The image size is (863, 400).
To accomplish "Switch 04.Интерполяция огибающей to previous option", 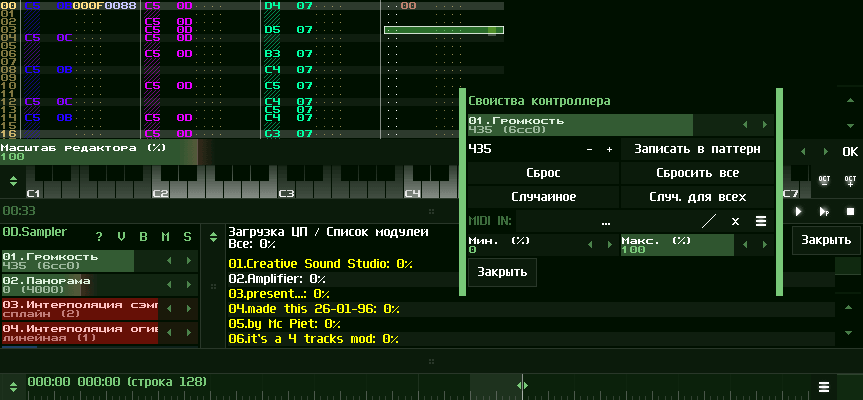I will [x=169, y=333].
